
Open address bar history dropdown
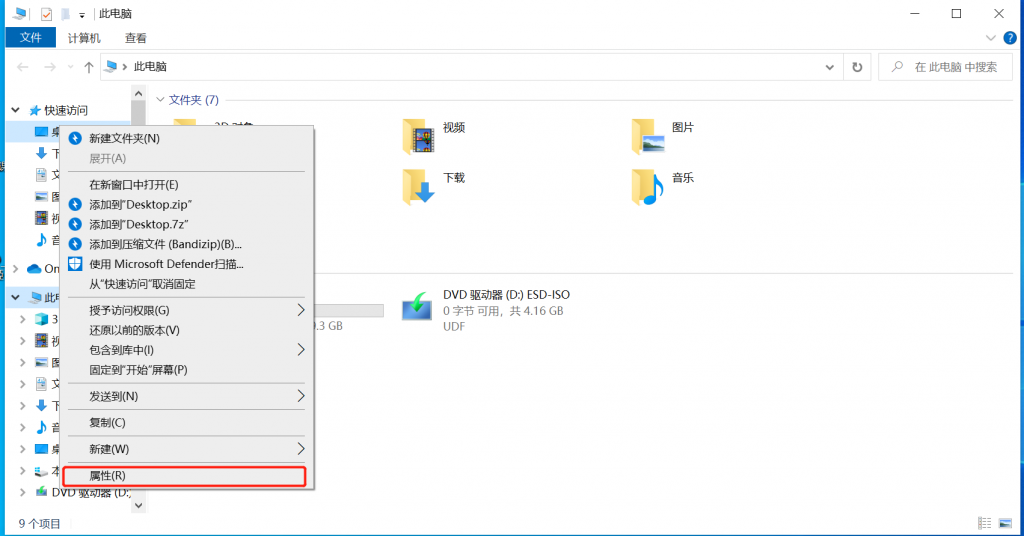(829, 67)
